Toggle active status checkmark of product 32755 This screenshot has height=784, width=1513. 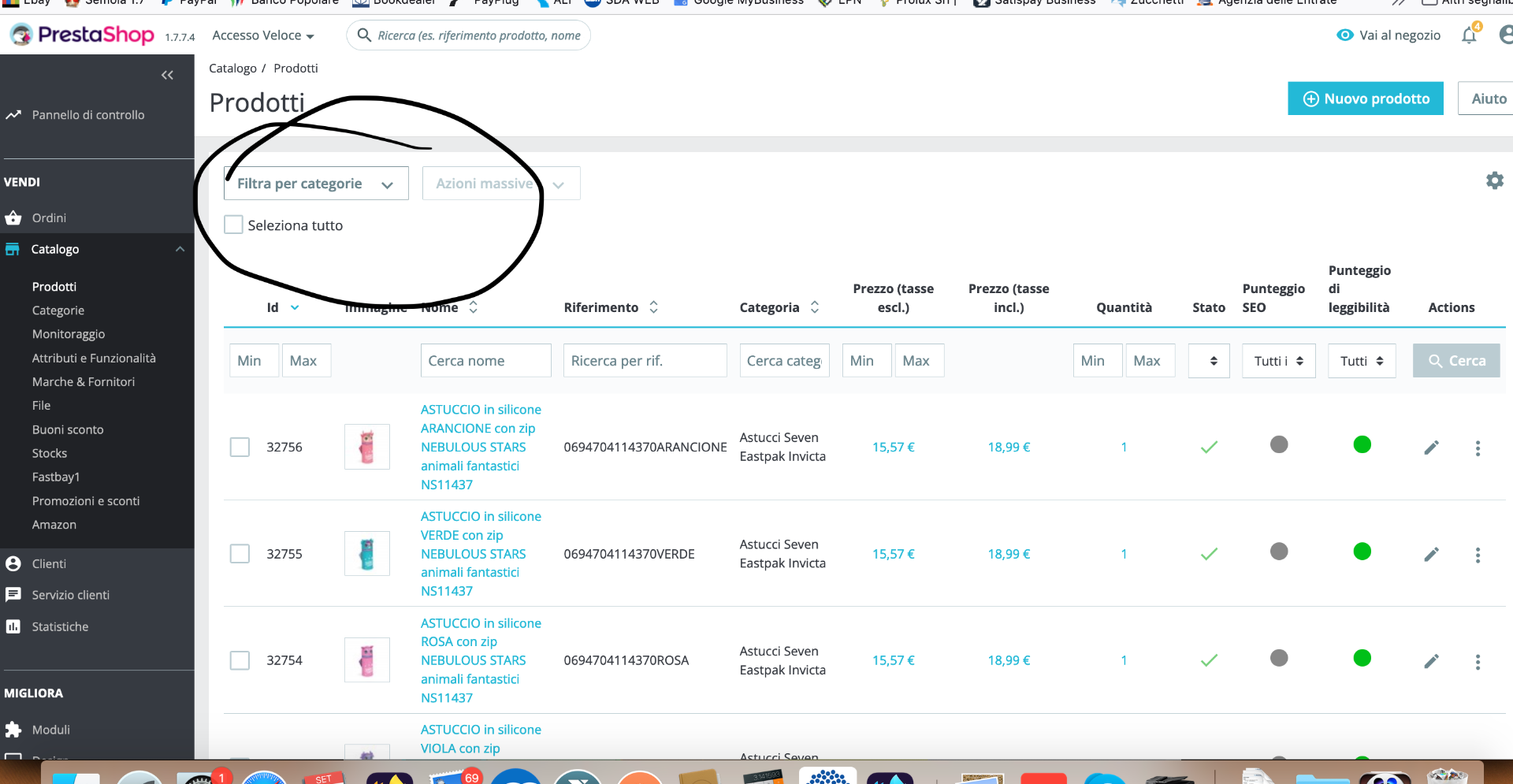point(1209,554)
